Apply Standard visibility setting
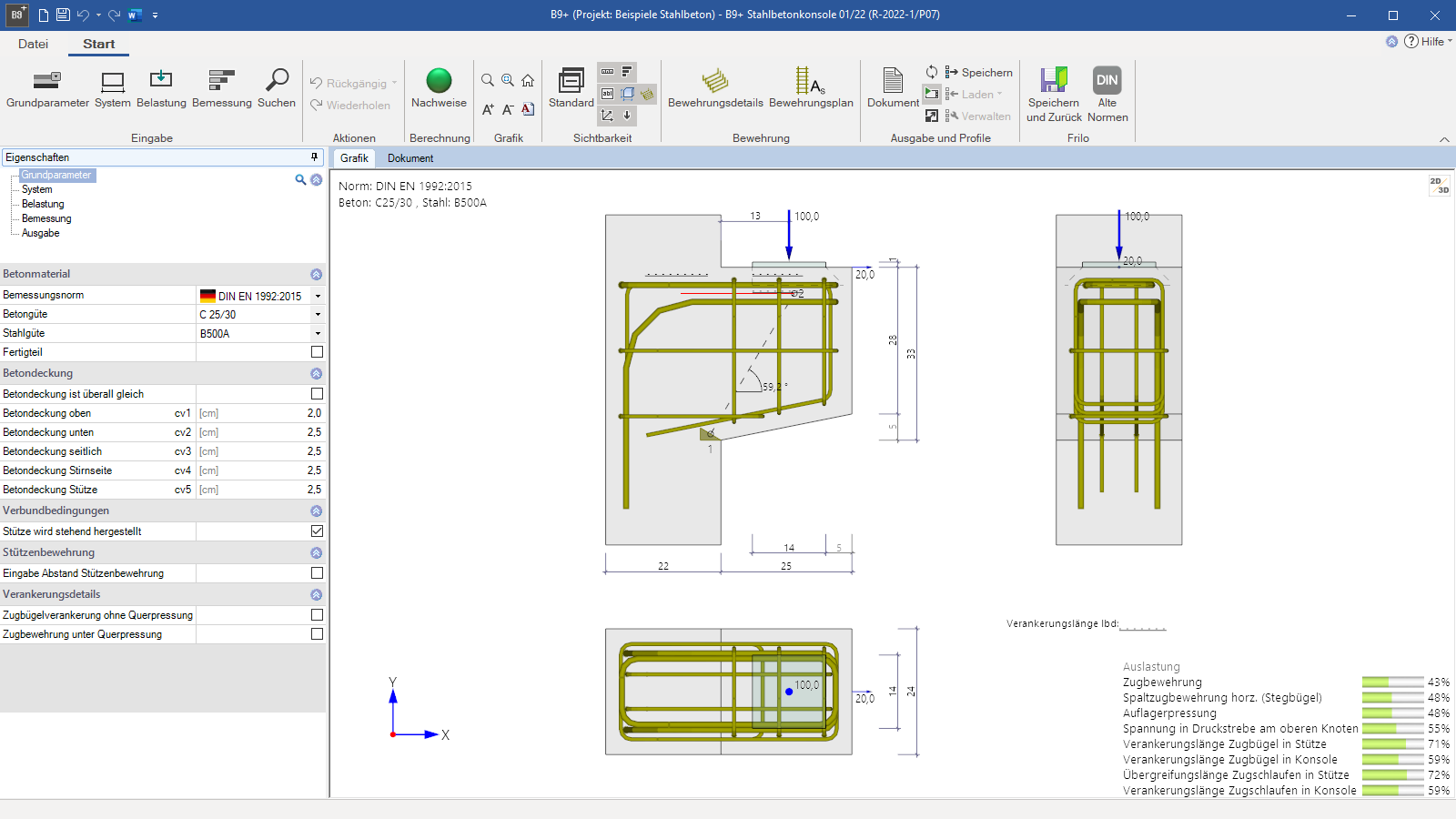The height and width of the screenshot is (819, 1456). point(571,89)
